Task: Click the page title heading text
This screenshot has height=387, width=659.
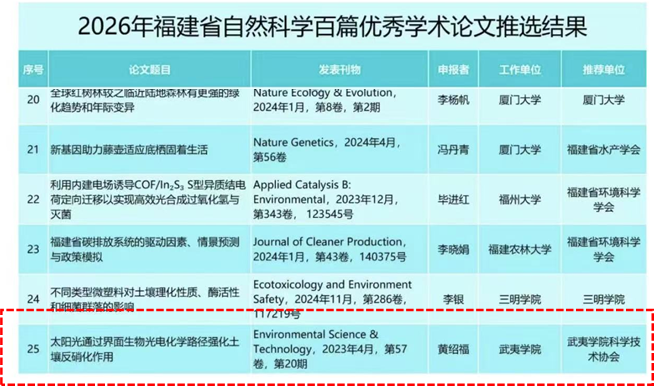Action: 332,26
